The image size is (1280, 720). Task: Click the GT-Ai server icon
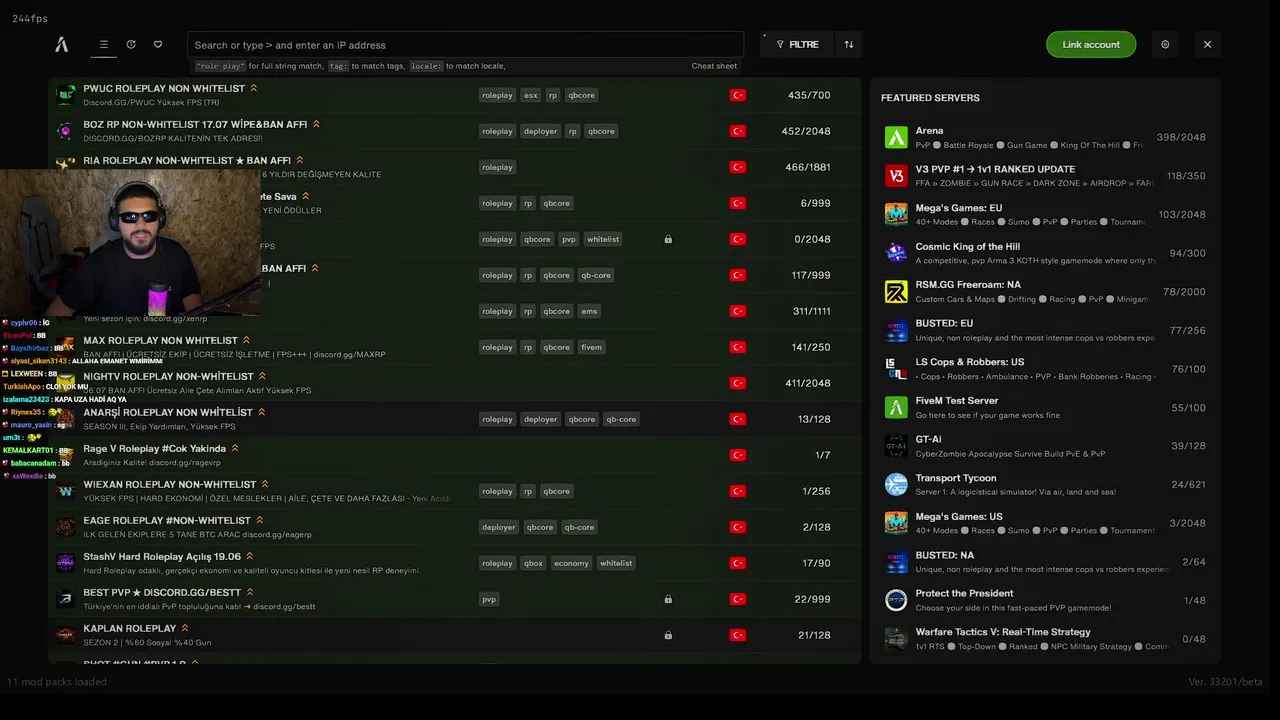[x=896, y=445]
